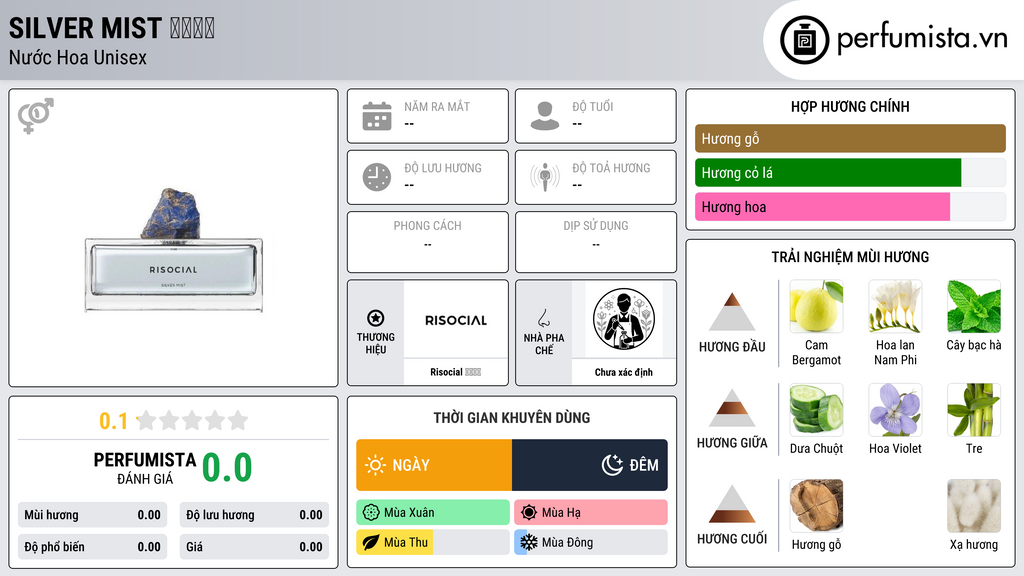Click the Mùa Xuân season bar
The height and width of the screenshot is (576, 1024).
coord(433,513)
